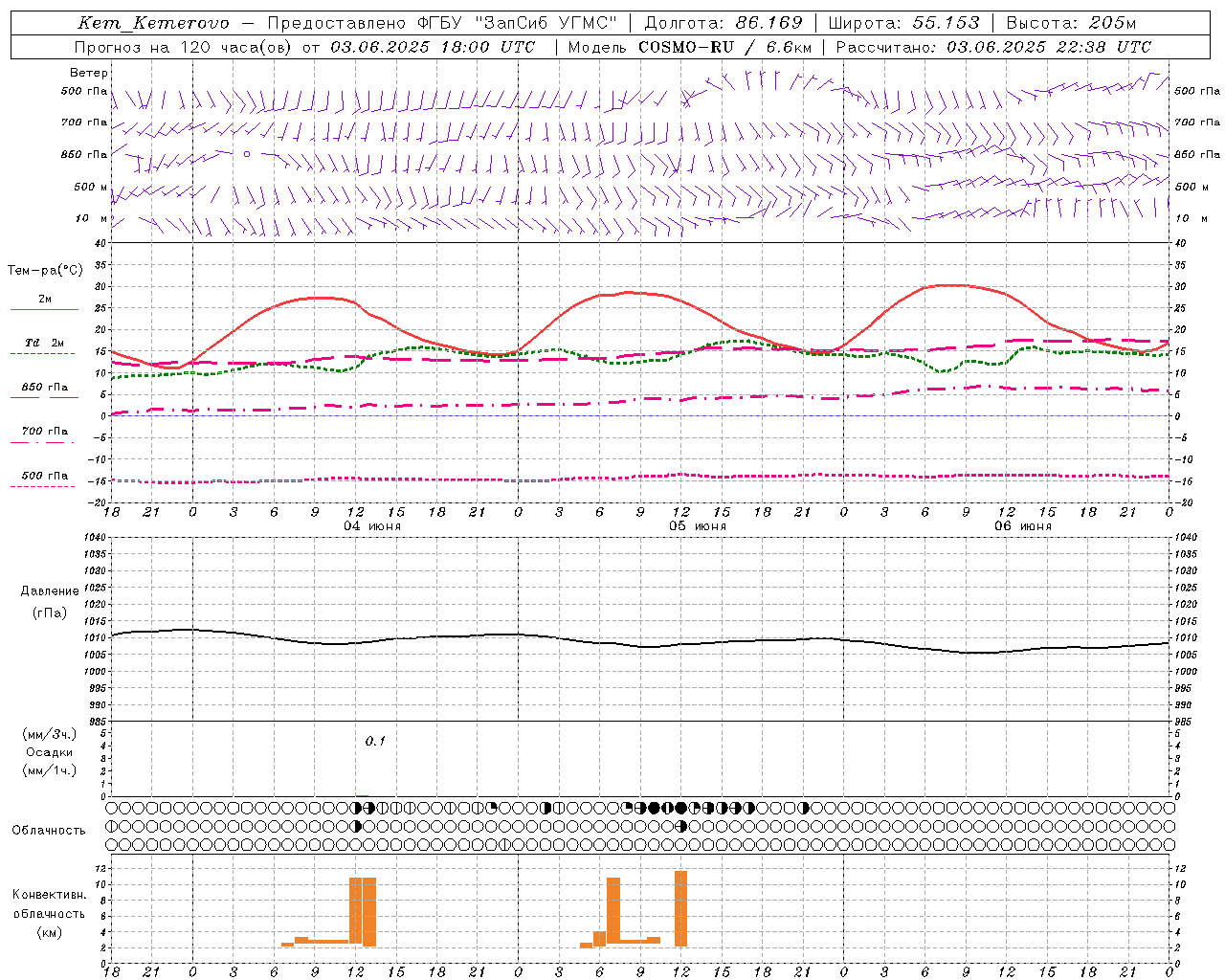Click the Давление pressure panel label
The height and width of the screenshot is (980, 1225).
(x=50, y=591)
